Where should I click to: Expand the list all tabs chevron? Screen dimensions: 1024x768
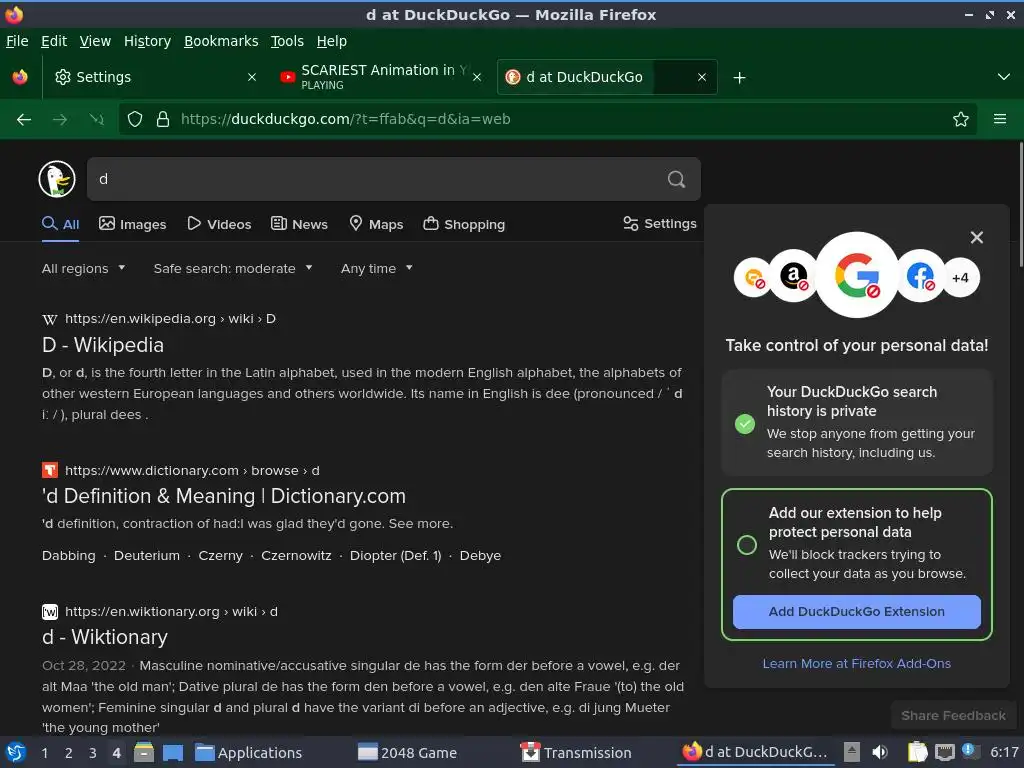coord(1004,77)
